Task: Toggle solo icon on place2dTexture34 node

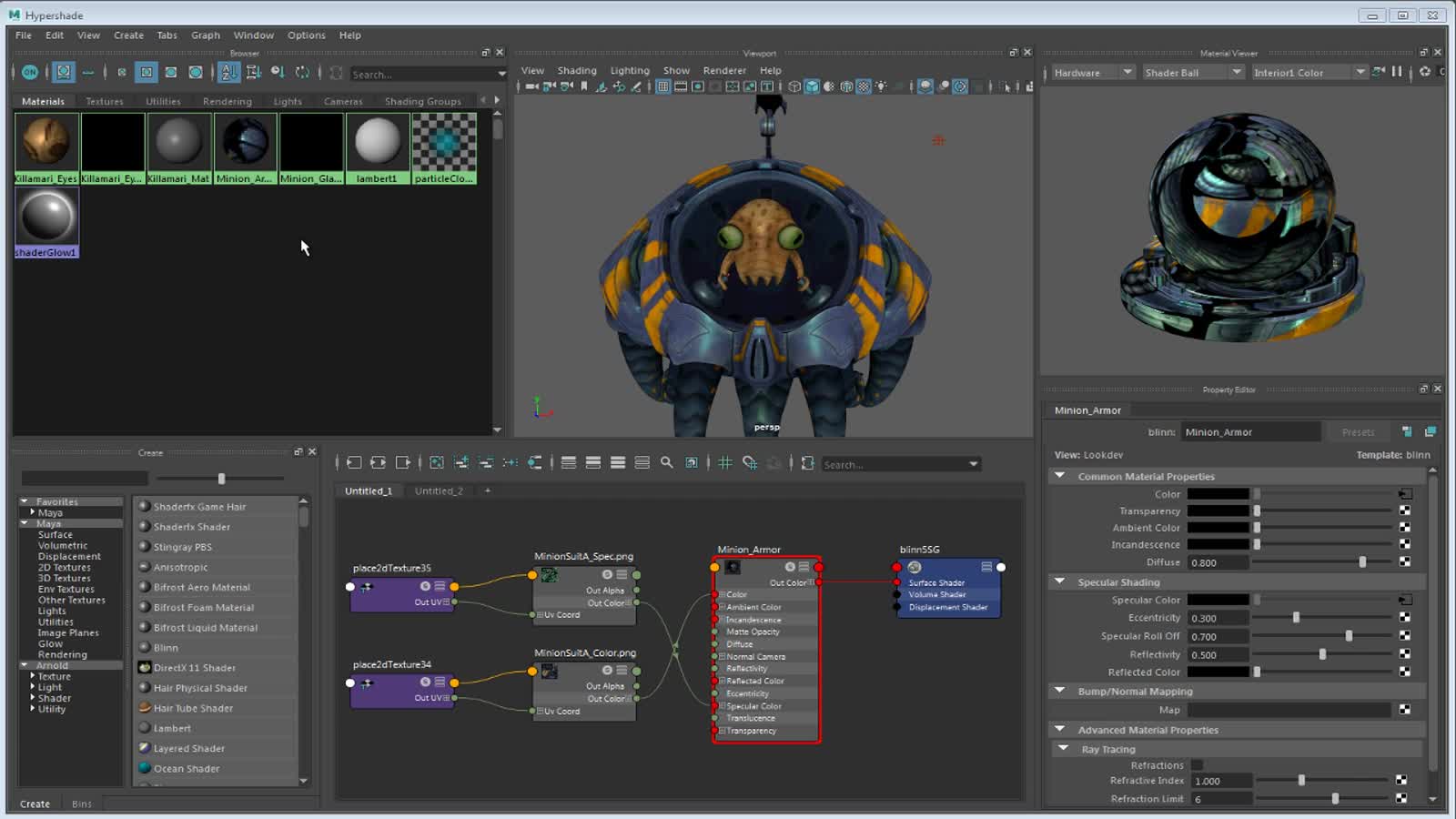Action: point(425,682)
